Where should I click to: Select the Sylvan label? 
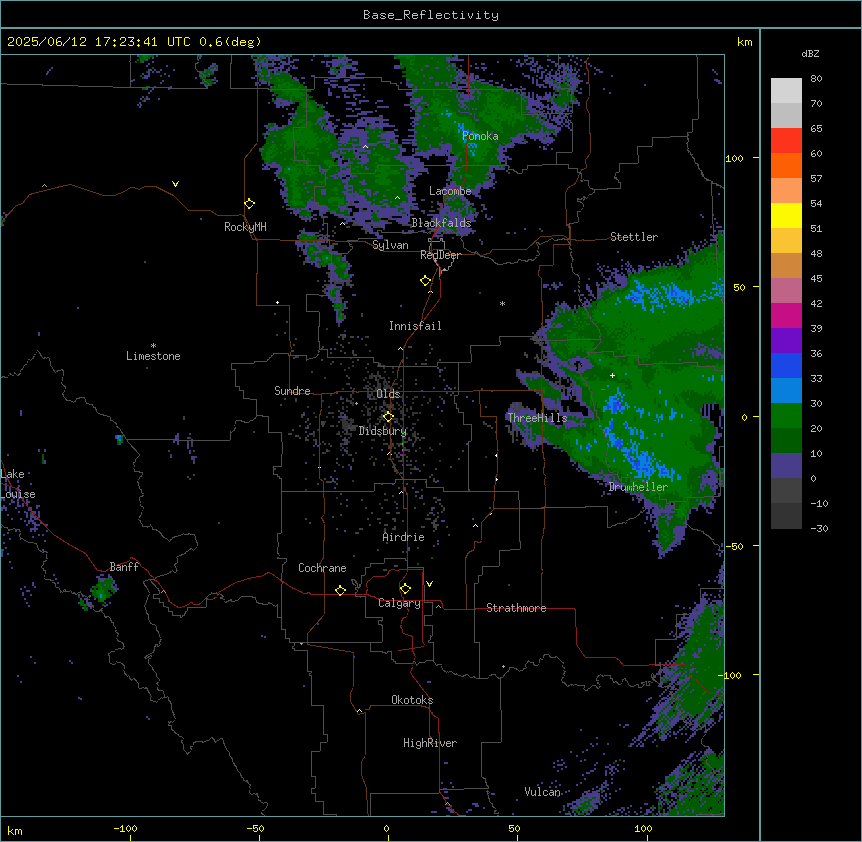pos(390,245)
